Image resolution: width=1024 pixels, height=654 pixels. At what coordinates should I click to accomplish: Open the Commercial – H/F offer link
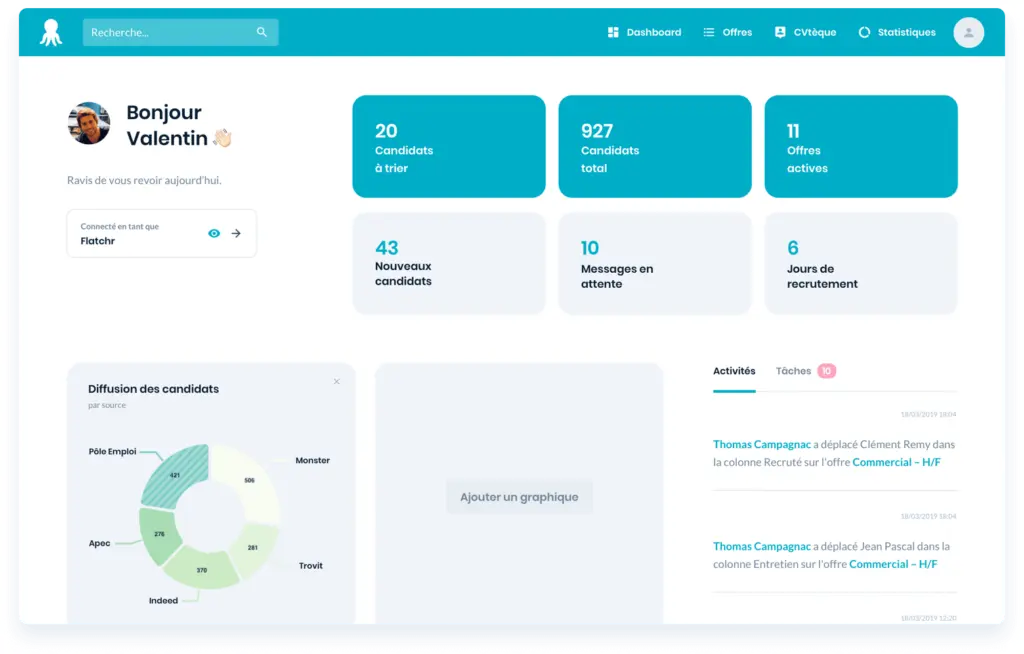[x=896, y=462]
